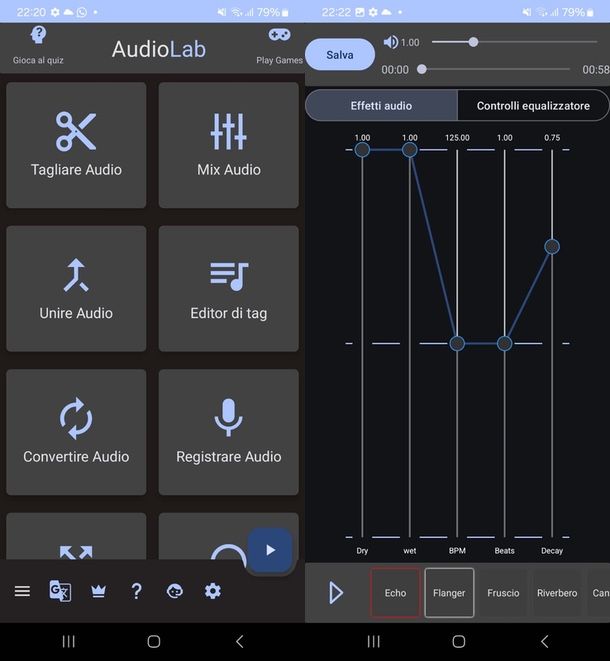This screenshot has width=610, height=661.
Task: Click the Dry label
Action: coord(362,551)
